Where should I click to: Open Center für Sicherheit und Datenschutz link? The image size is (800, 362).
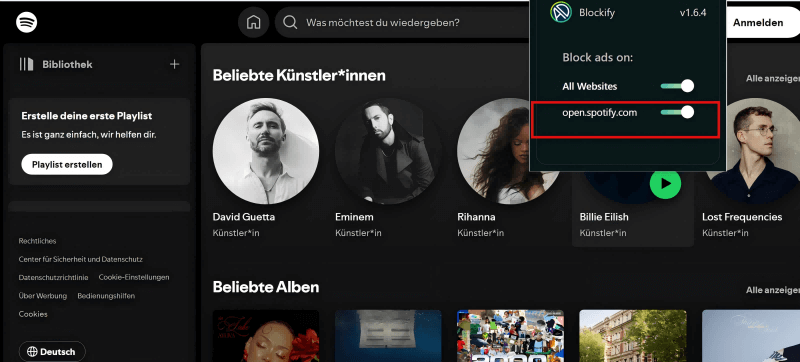pyautogui.click(x=81, y=259)
